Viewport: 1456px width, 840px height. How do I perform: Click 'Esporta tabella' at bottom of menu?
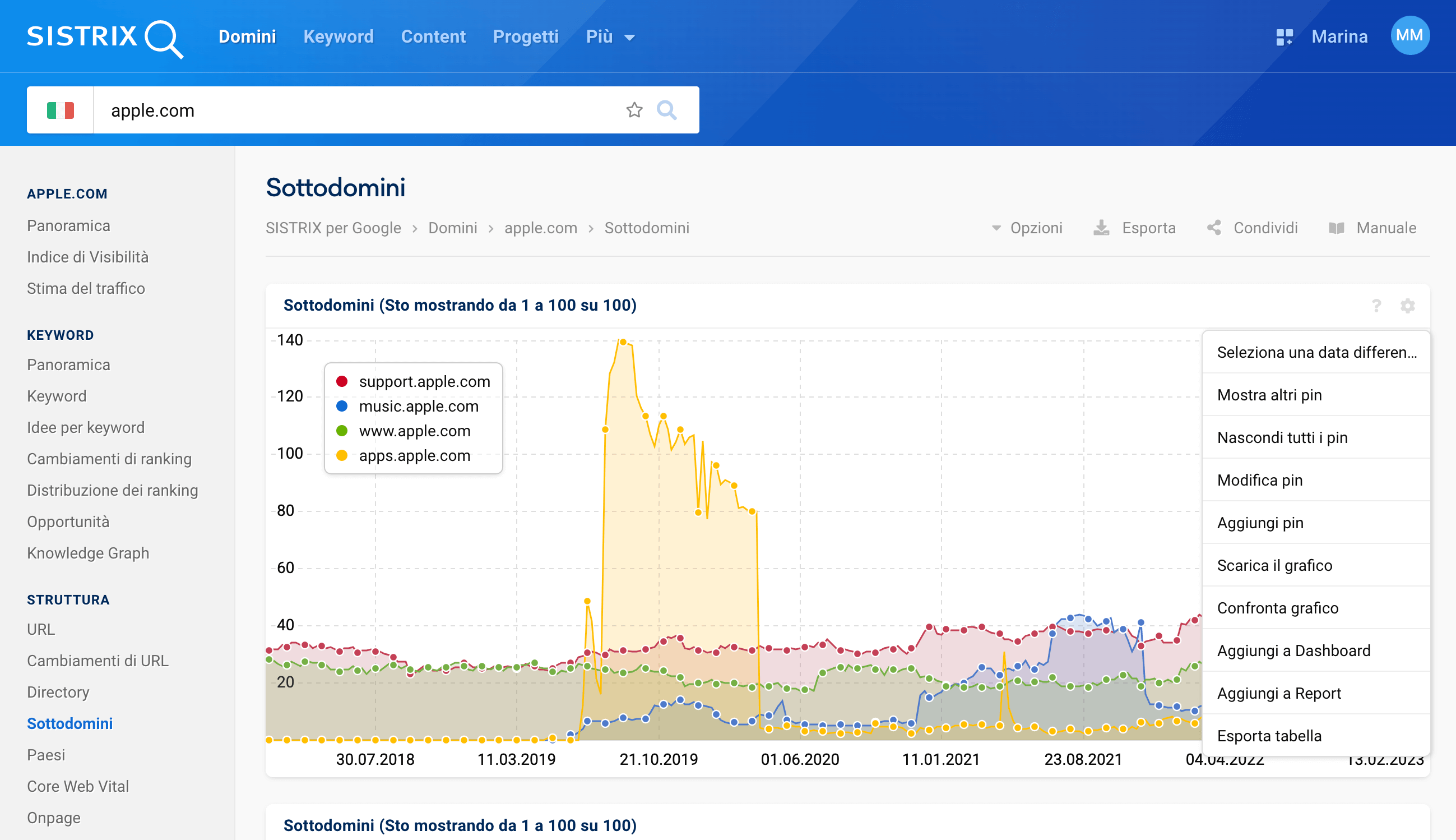click(x=1270, y=735)
